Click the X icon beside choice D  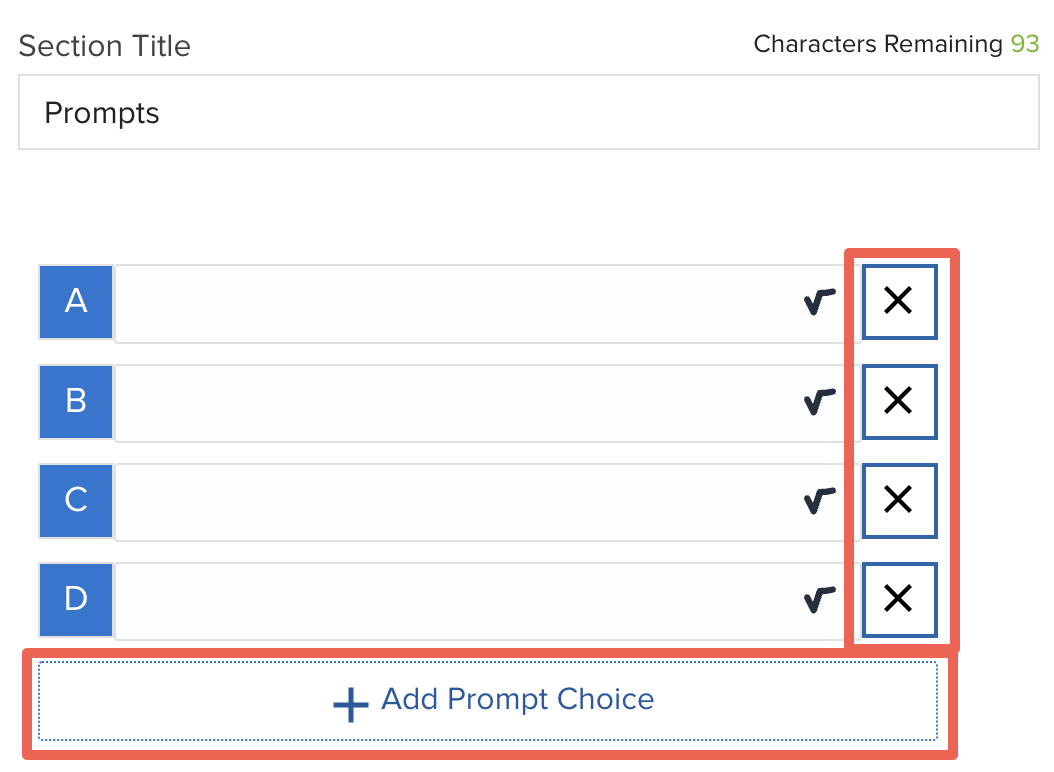click(899, 600)
